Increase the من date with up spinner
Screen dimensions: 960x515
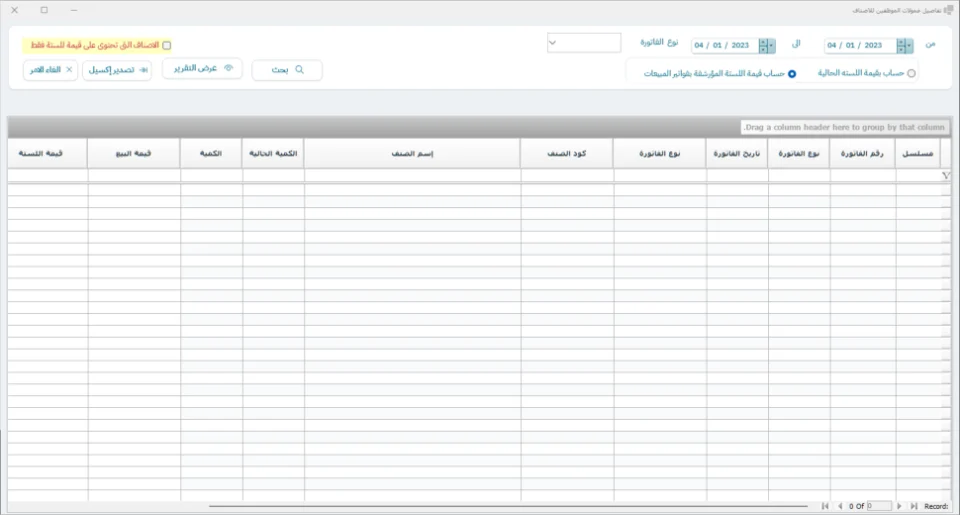click(x=901, y=42)
